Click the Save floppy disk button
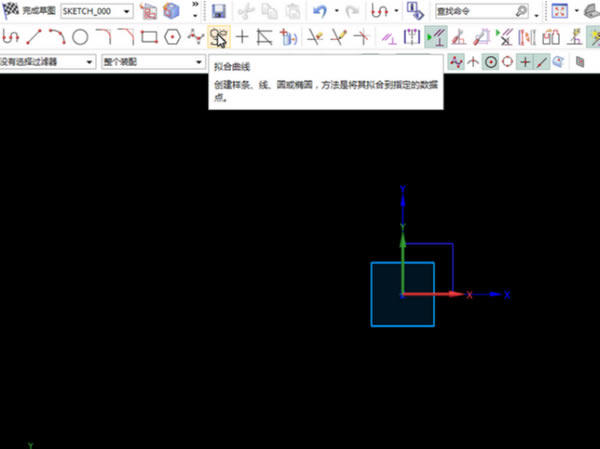Image resolution: width=600 pixels, height=449 pixels. 218,11
